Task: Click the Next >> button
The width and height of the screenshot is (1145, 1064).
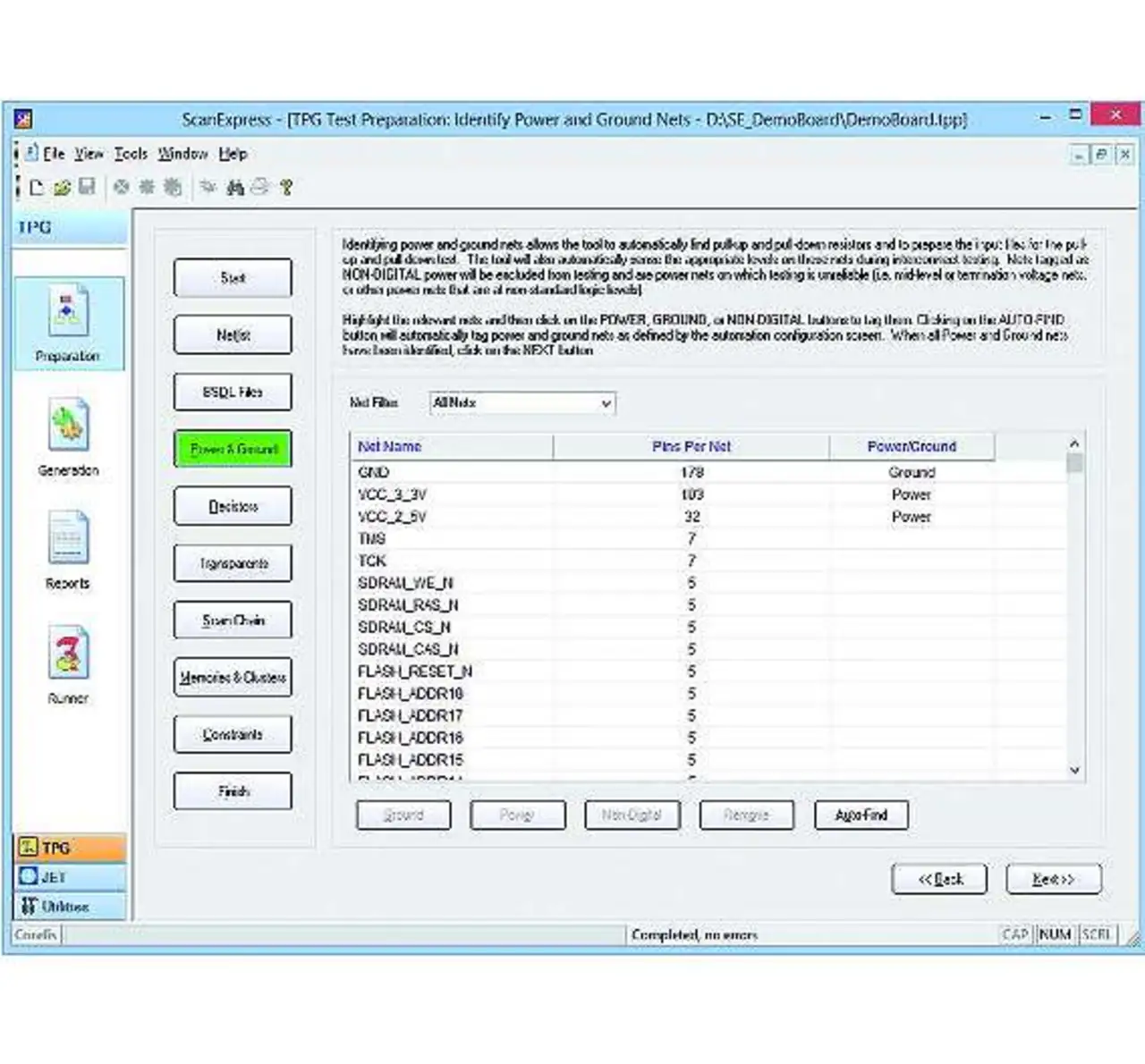Action: coord(1053,879)
